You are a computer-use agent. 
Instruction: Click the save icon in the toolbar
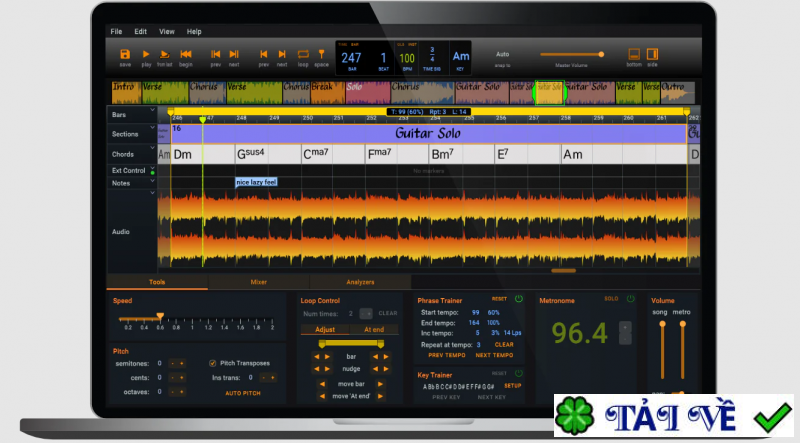pyautogui.click(x=125, y=54)
